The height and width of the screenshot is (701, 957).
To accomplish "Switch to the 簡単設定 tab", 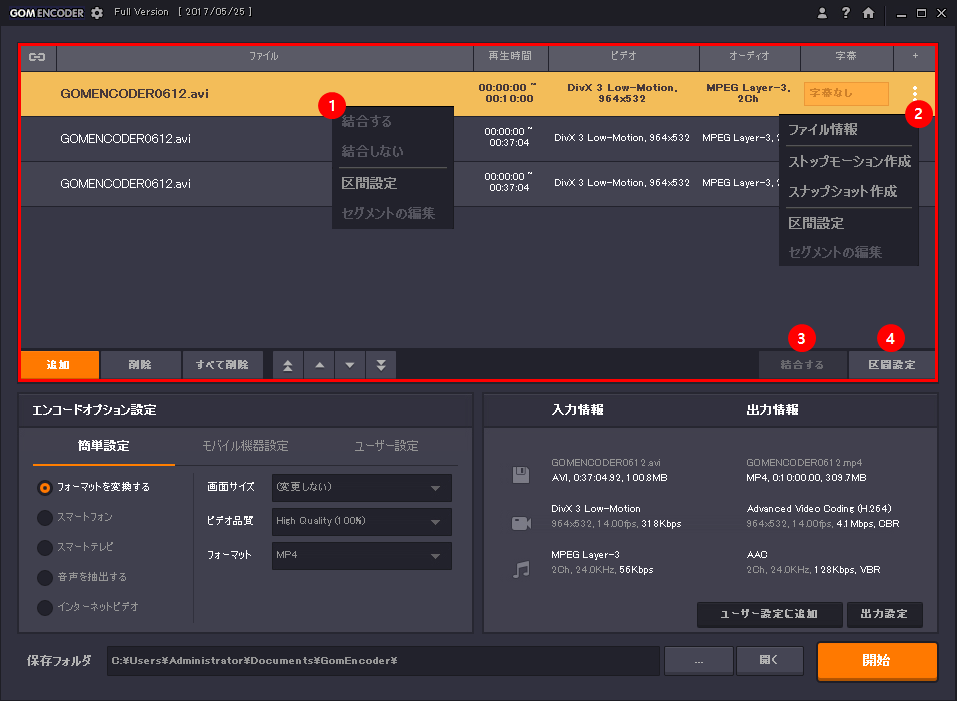I will 104,446.
